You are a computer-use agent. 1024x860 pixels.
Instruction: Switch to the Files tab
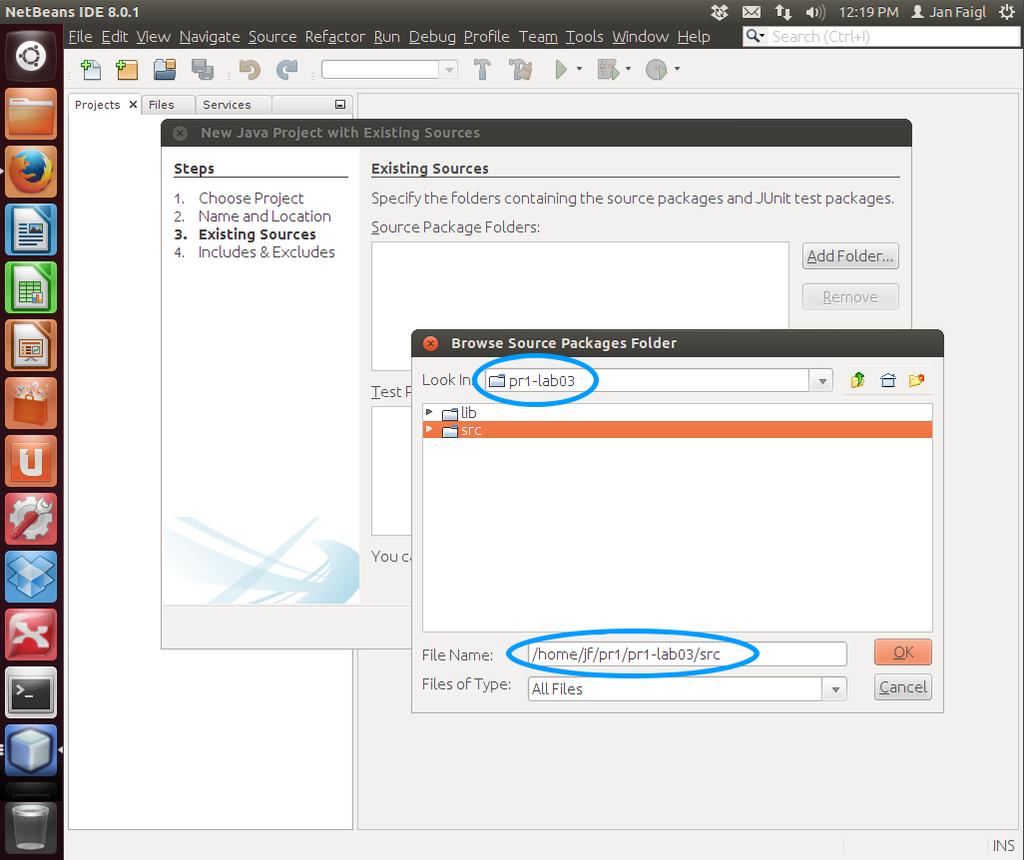161,104
